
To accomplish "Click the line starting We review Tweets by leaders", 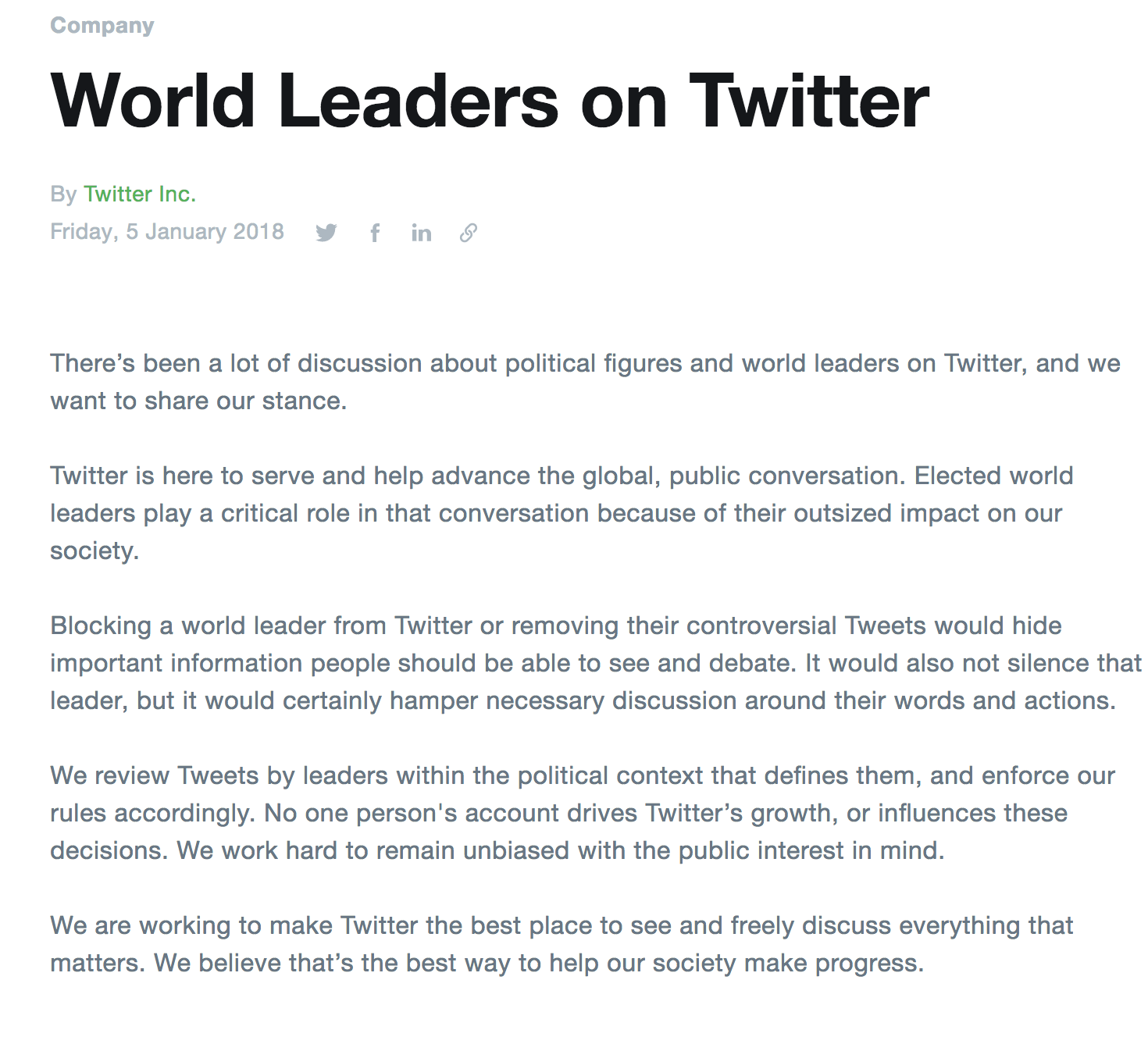I will click(583, 775).
